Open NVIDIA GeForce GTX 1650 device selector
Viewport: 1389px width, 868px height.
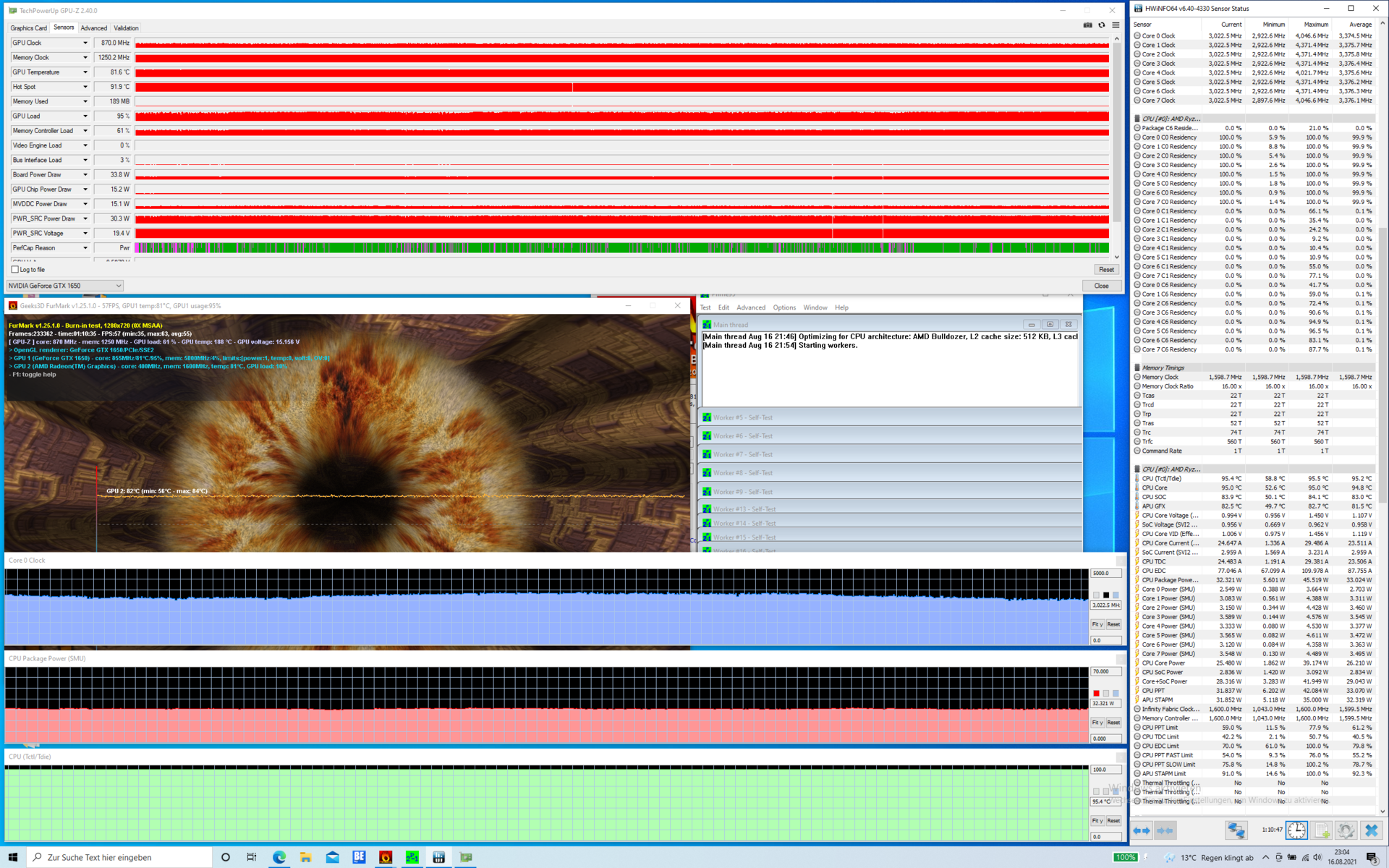(65, 286)
